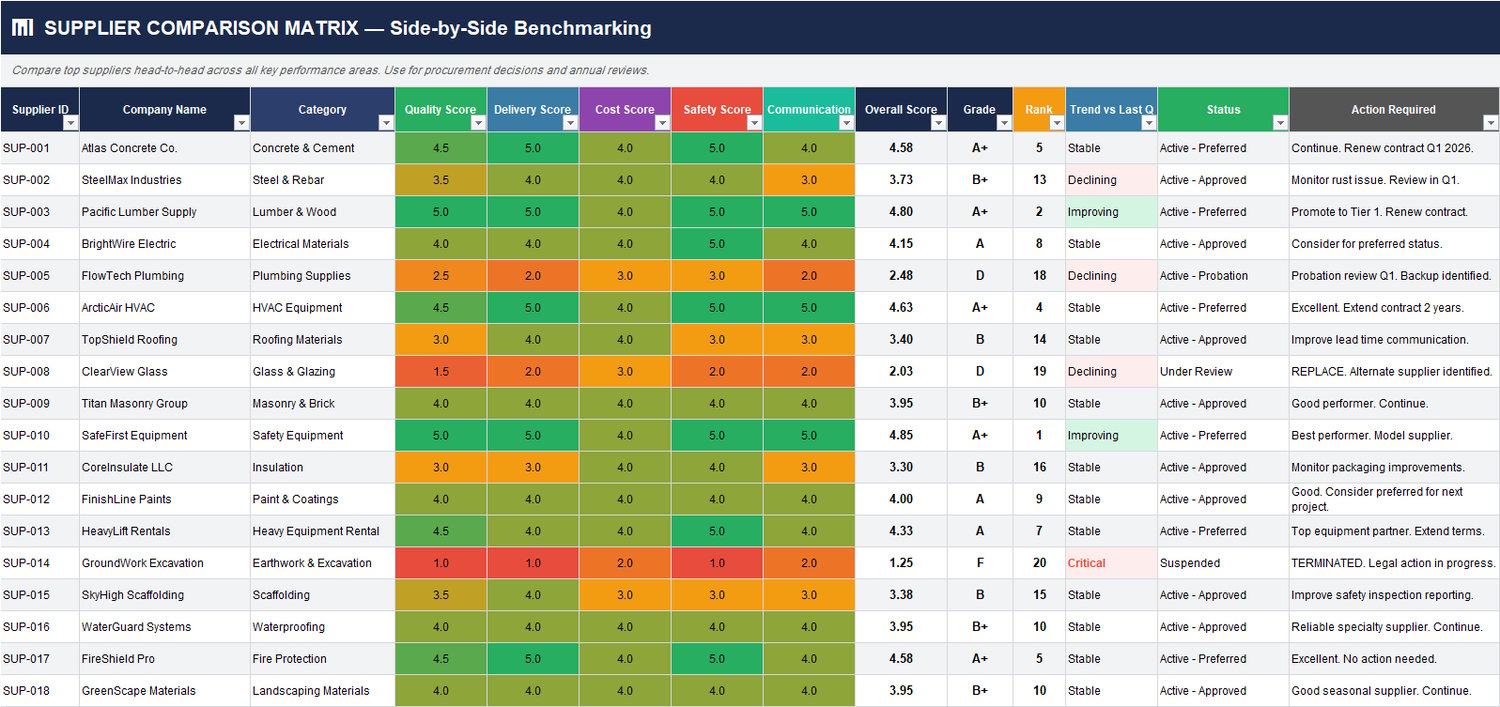Open the Safety Score filter dropdown
The image size is (1500, 707).
tap(754, 123)
